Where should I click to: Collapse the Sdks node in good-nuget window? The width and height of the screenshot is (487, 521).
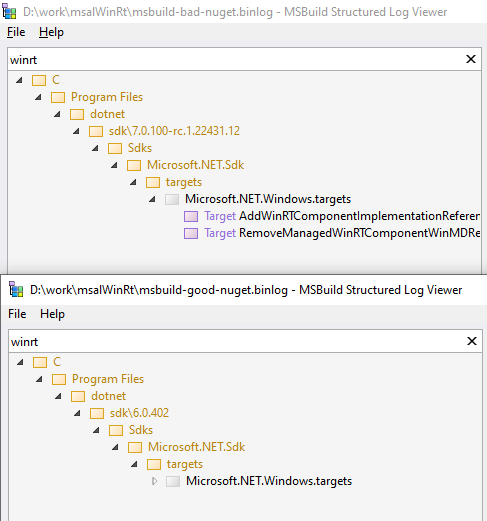(97, 430)
